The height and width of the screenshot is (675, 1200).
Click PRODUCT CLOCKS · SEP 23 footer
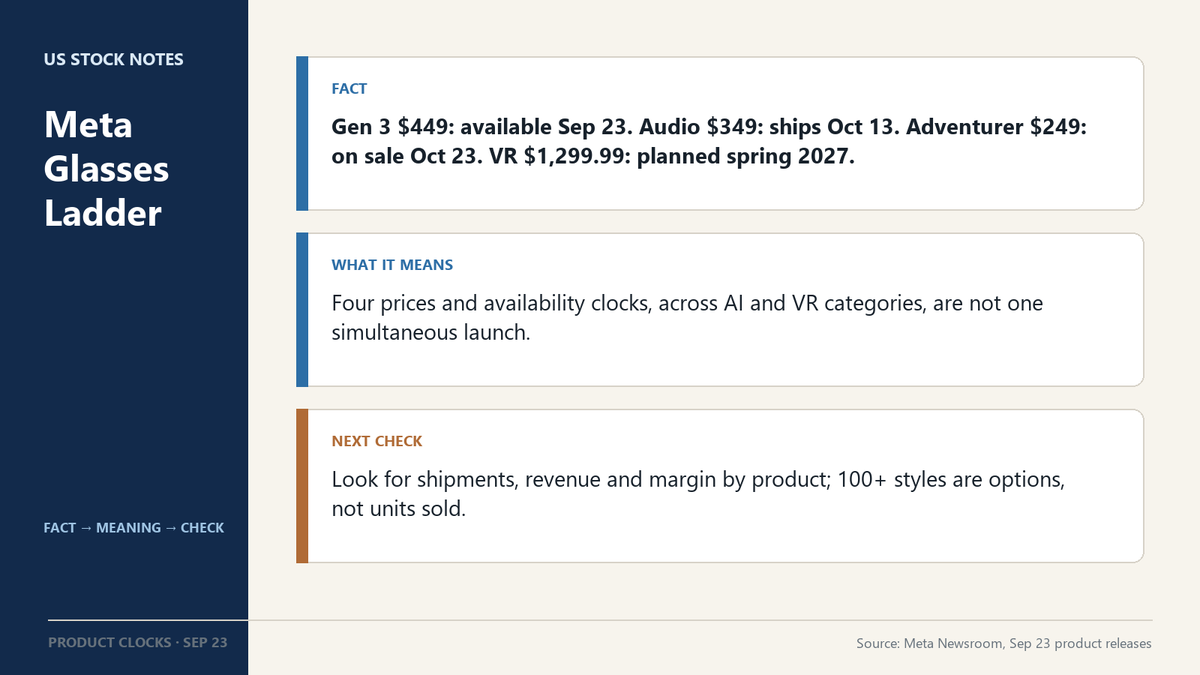point(138,642)
